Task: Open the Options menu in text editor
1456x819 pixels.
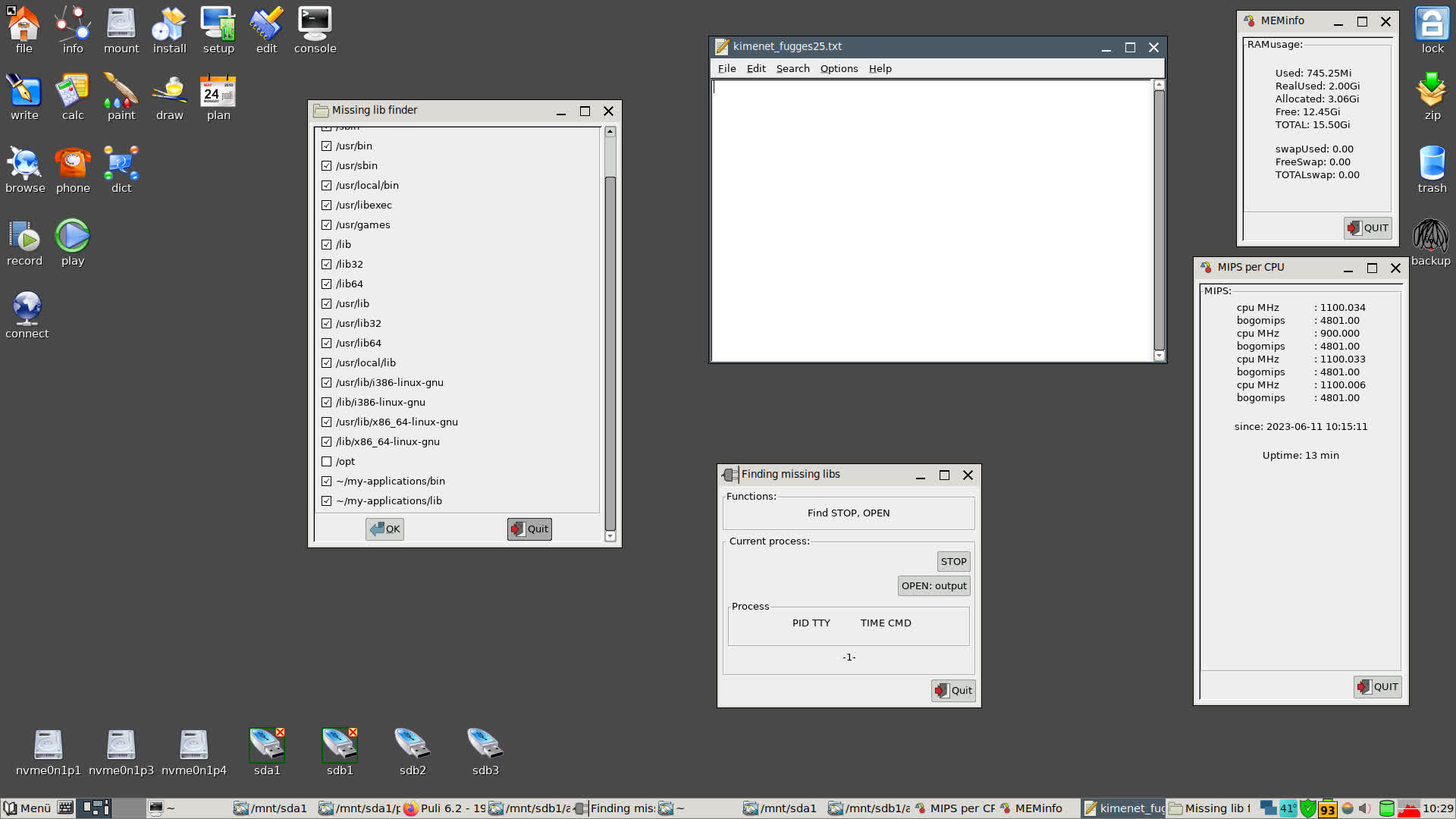Action: [x=839, y=68]
